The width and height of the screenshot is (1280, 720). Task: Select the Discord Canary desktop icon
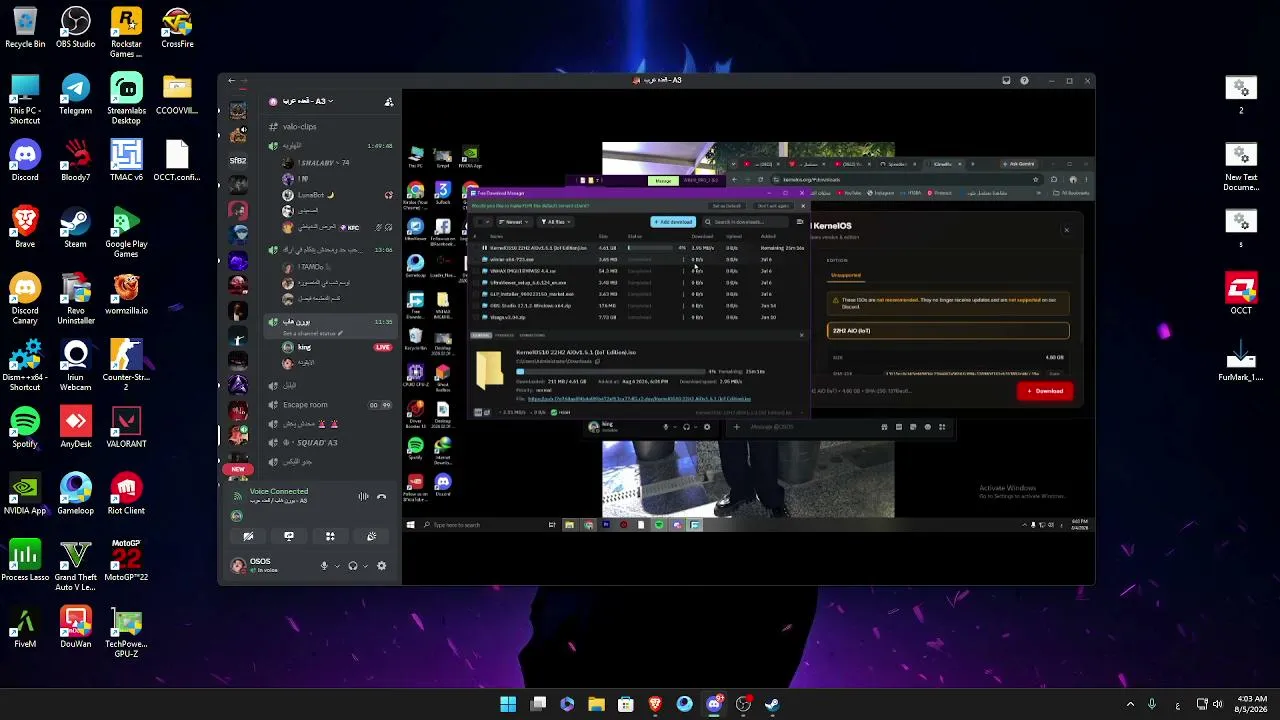[25, 300]
